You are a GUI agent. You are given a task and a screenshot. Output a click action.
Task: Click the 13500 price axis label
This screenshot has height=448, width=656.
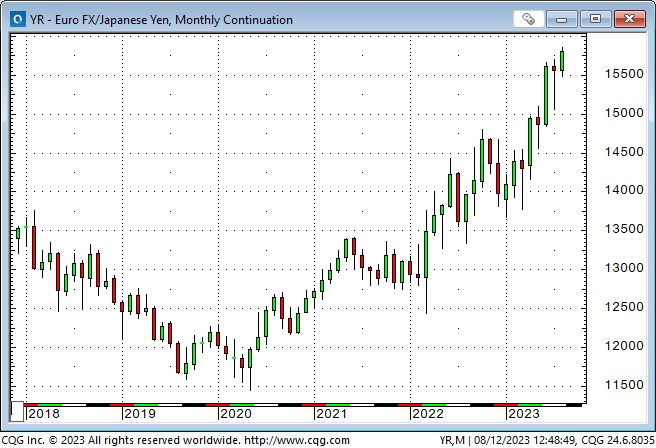624,229
